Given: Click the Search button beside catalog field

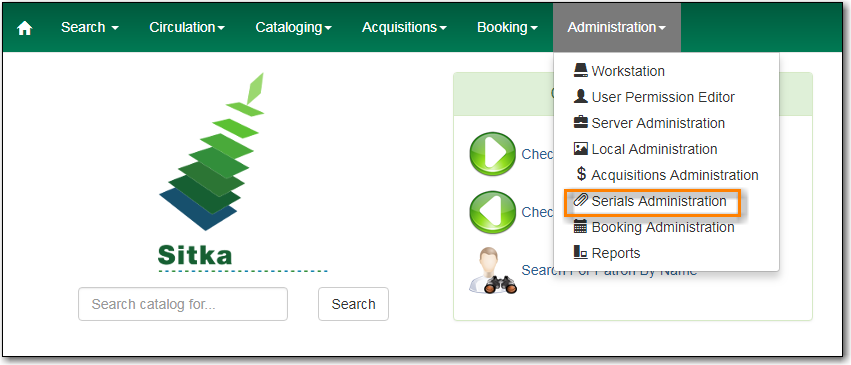Looking at the screenshot, I should (353, 304).
